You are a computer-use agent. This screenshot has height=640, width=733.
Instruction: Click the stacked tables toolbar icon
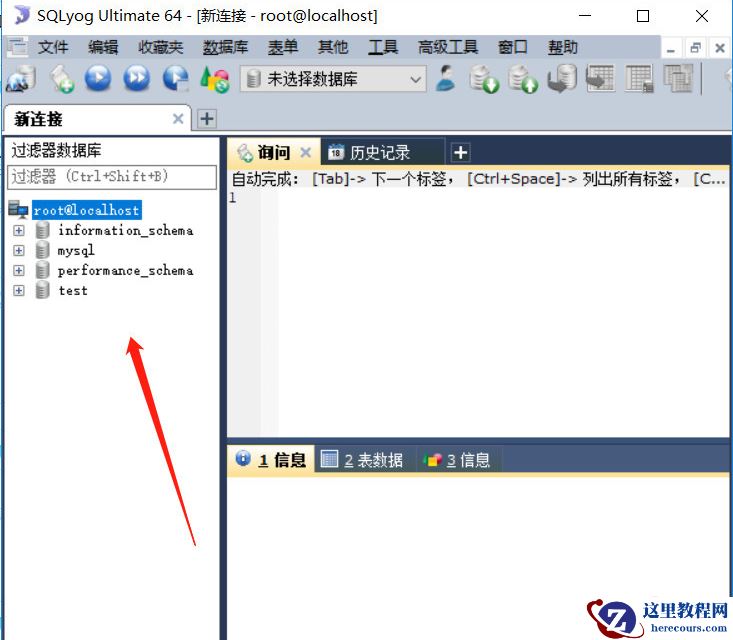pyautogui.click(x=678, y=78)
